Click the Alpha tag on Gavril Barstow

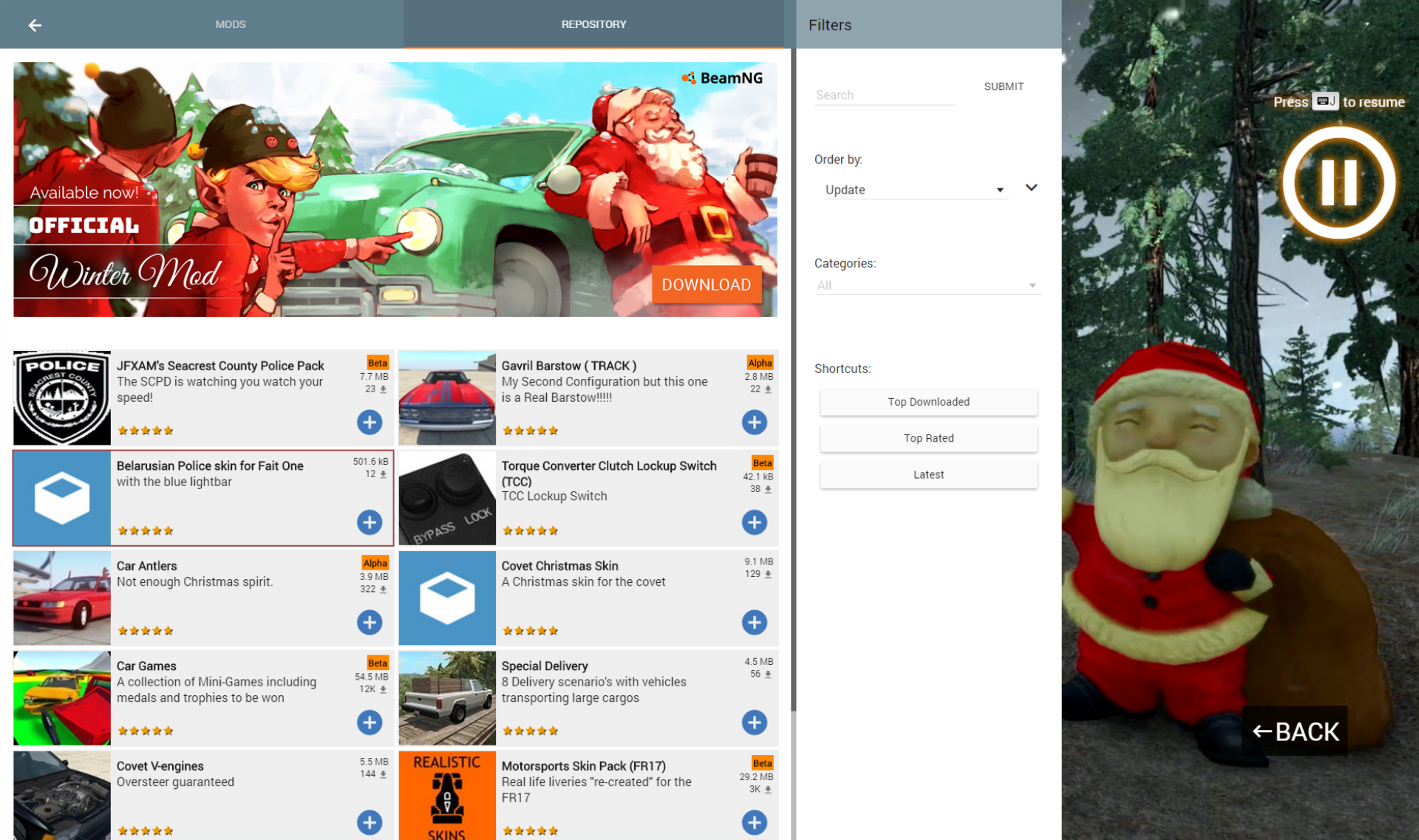(x=760, y=363)
